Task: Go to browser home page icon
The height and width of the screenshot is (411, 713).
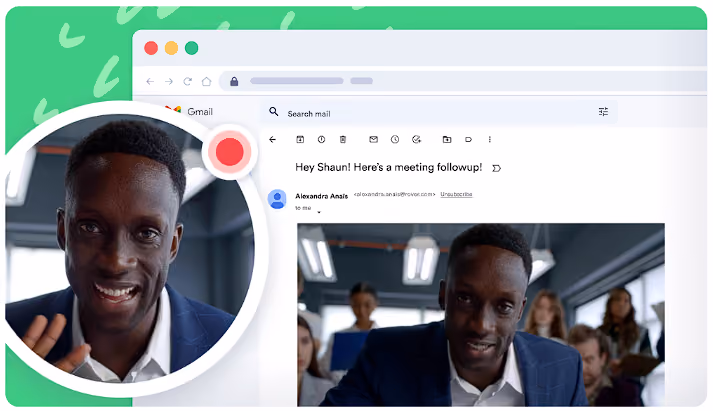Action: point(206,81)
